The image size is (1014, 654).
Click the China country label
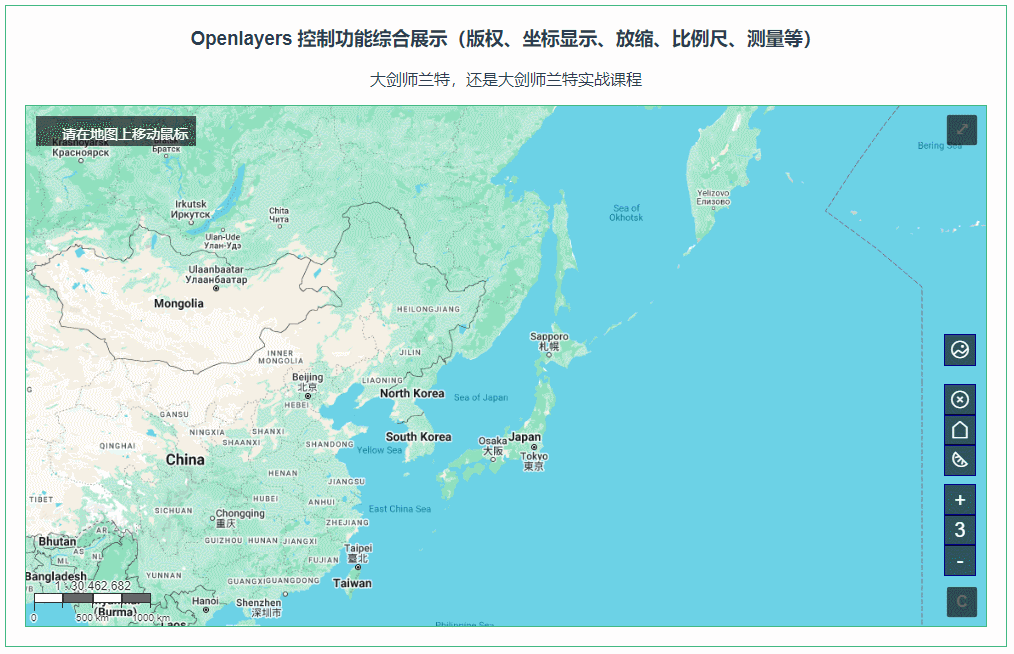185,459
